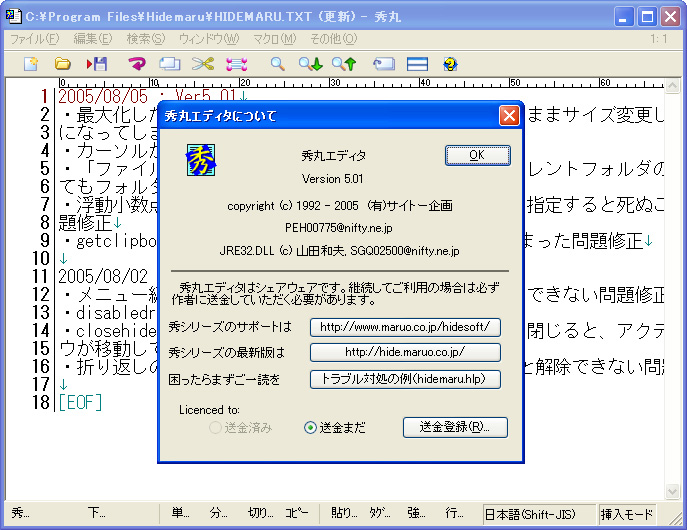The width and height of the screenshot is (687, 530).
Task: Cut selection using the scissors icon
Action: click(x=203, y=64)
